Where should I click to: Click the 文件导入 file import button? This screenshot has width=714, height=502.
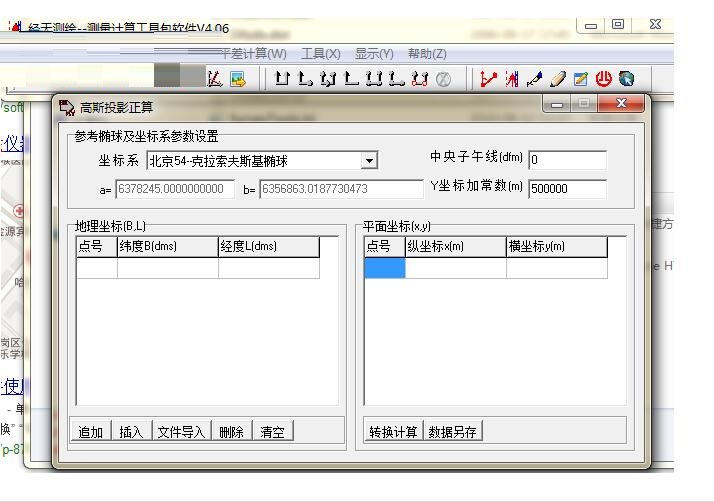181,432
